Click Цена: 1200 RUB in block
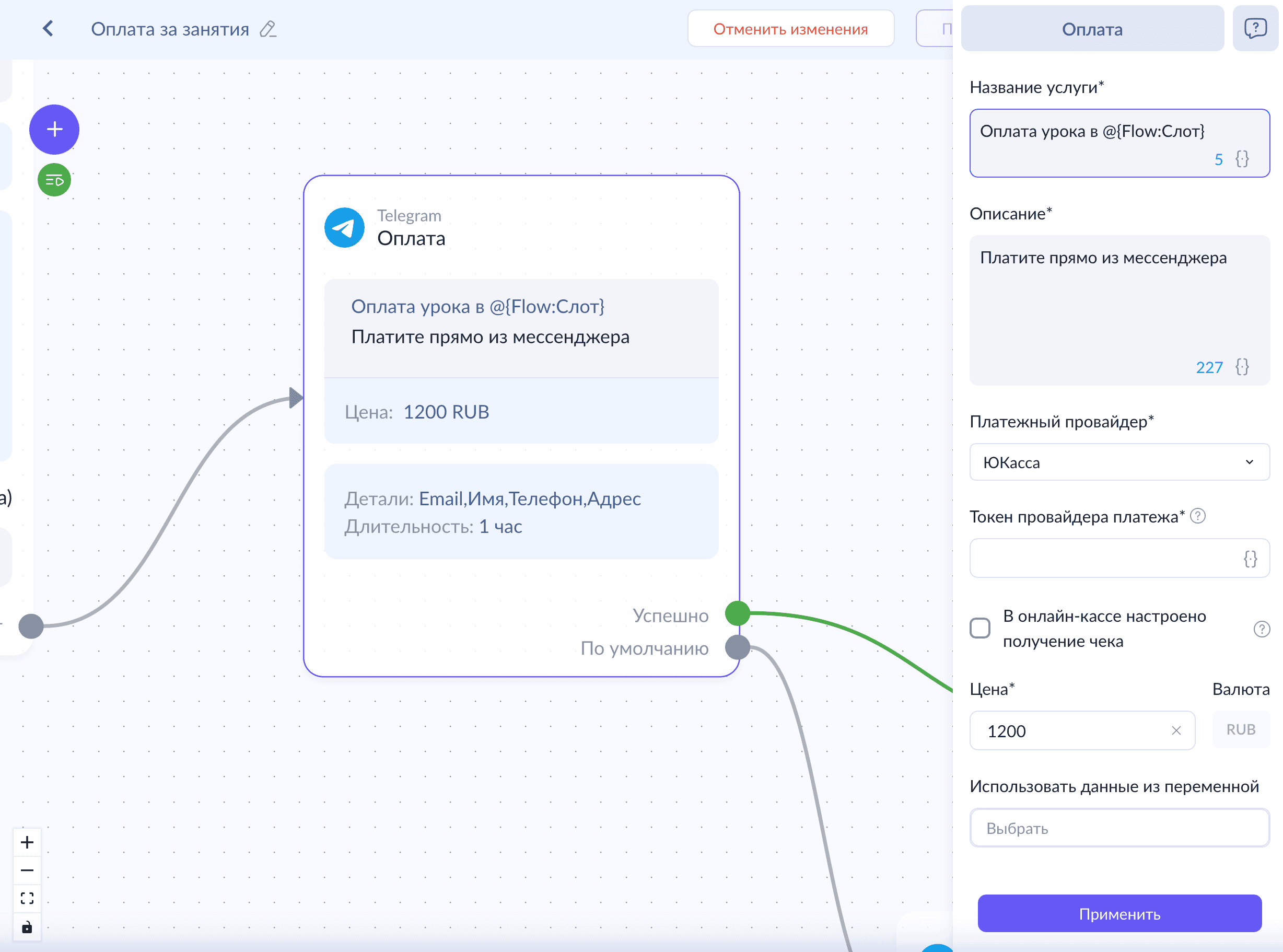 tap(416, 412)
